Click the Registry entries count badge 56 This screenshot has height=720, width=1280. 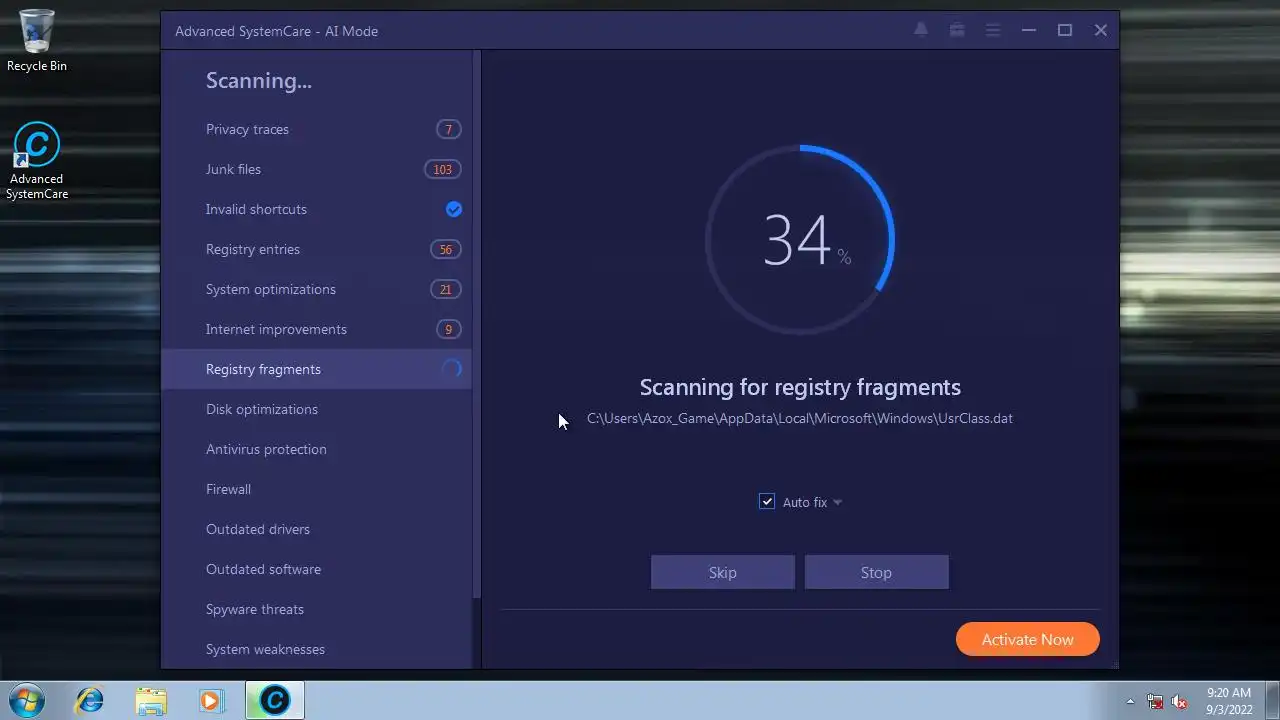coord(445,249)
